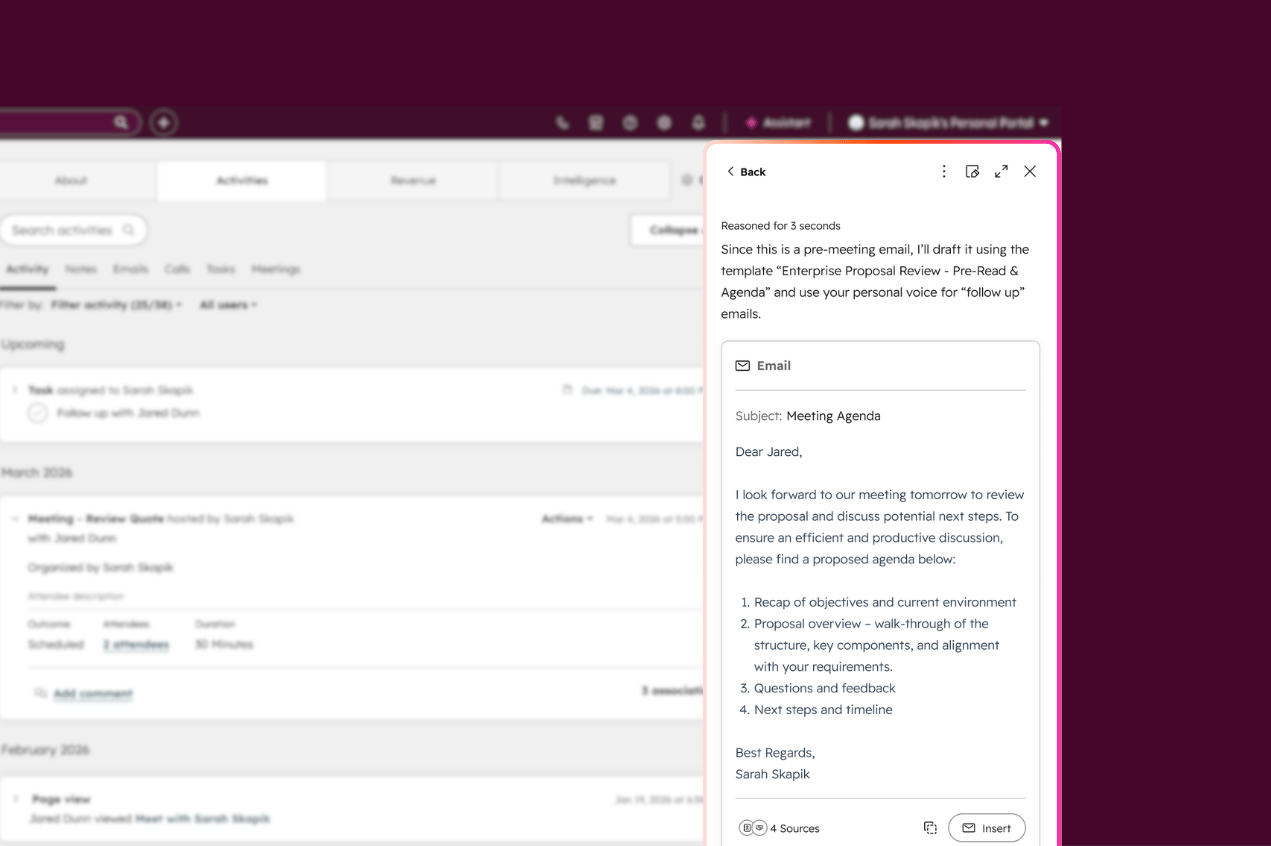Click the phone call icon in top bar

[563, 123]
